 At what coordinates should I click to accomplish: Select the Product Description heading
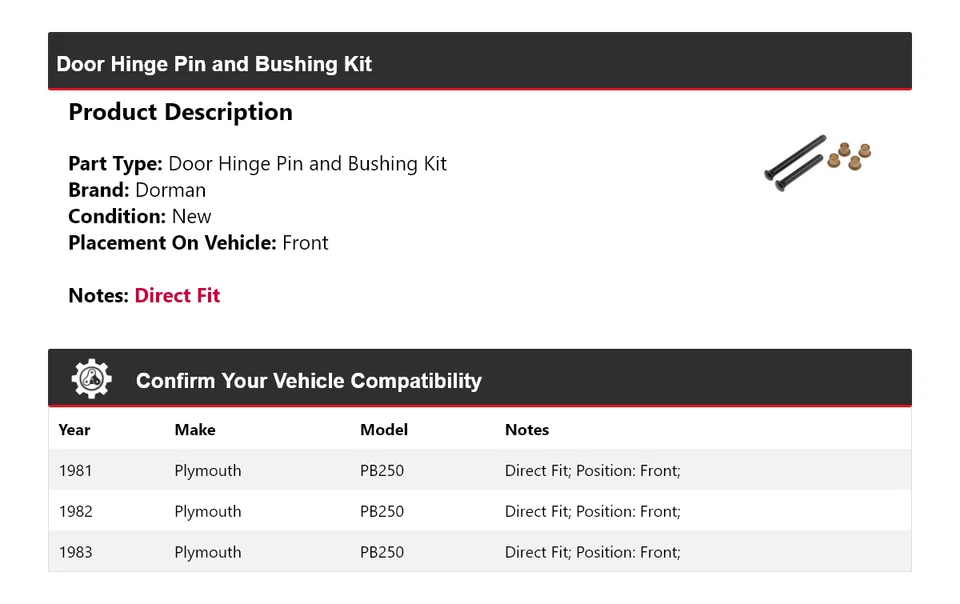click(180, 112)
